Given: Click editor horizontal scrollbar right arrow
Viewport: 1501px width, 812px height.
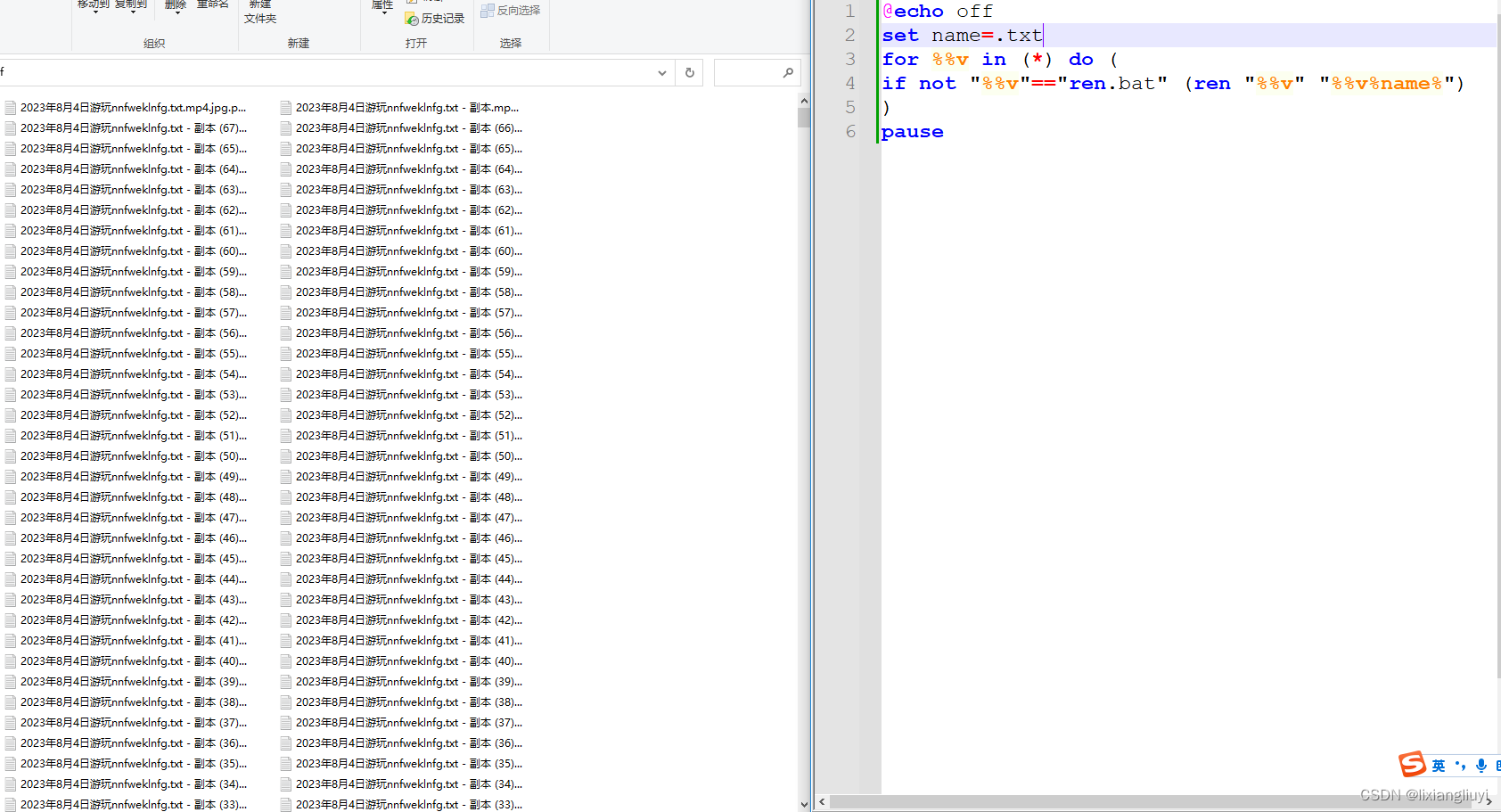Looking at the screenshot, I should click(1489, 801).
